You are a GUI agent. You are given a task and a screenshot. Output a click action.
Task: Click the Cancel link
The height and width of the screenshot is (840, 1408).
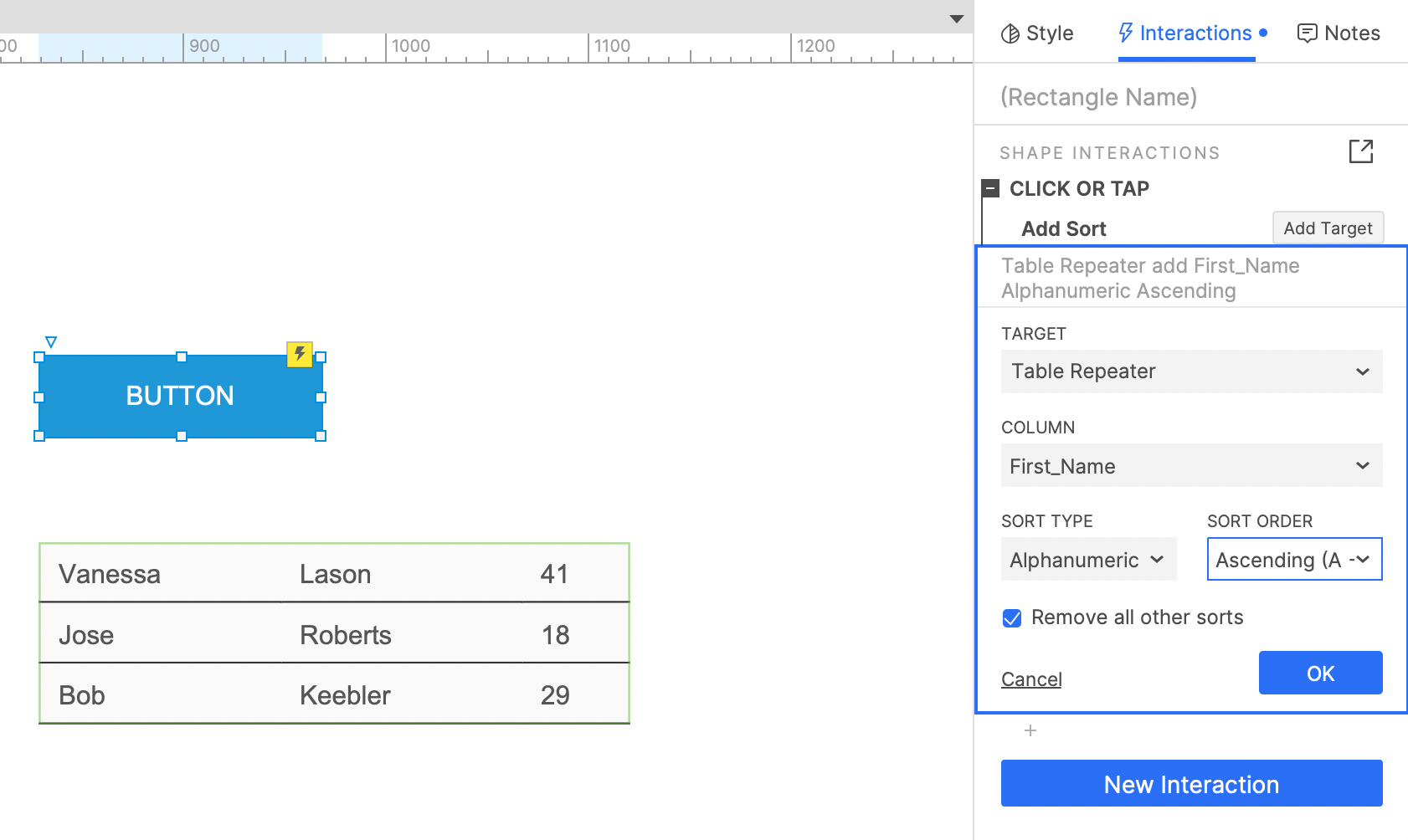[x=1031, y=679]
